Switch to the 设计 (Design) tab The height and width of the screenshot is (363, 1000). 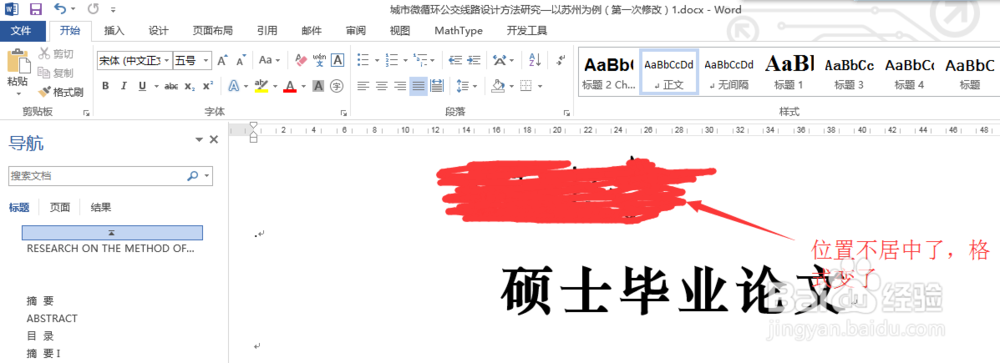[x=158, y=31]
